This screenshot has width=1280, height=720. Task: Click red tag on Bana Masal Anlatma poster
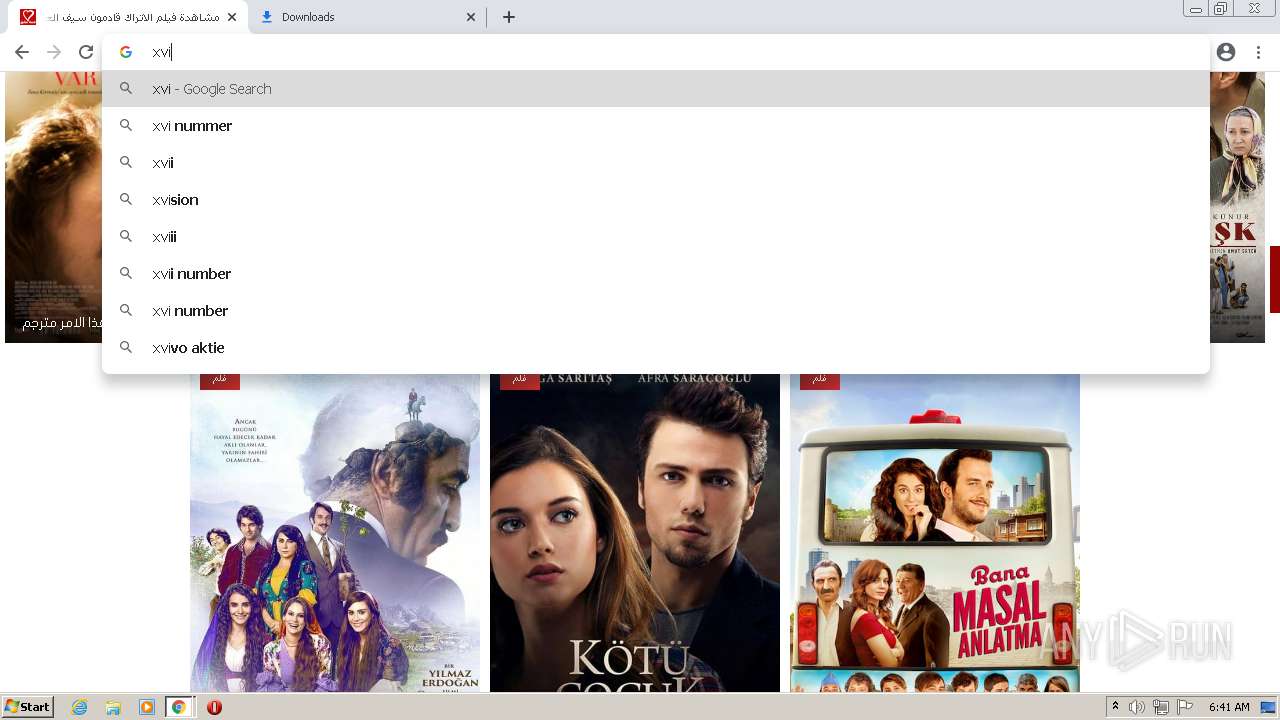[820, 381]
